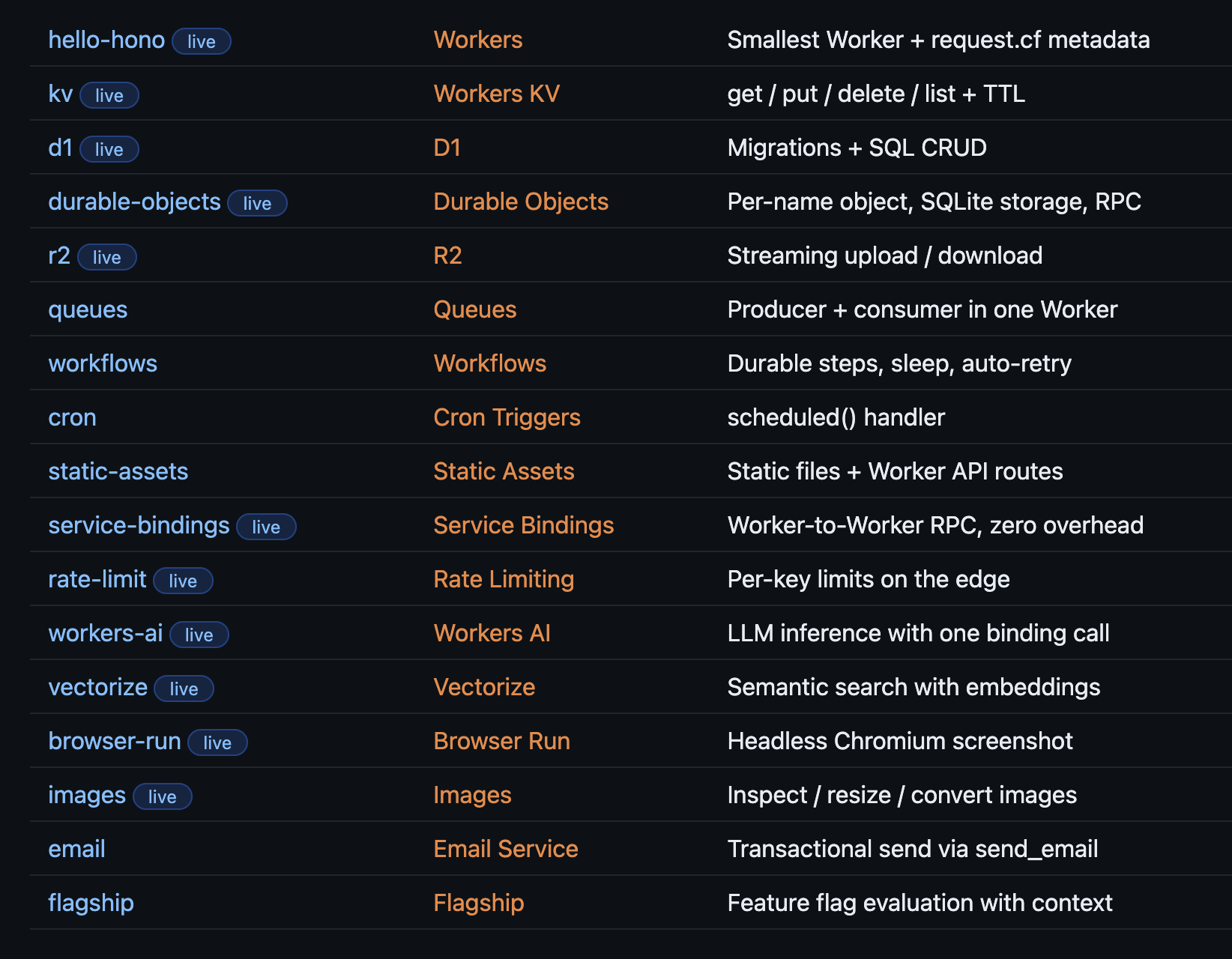Viewport: 1232px width, 959px height.
Task: Follow the orange capitalized Images product link
Action: 472,795
